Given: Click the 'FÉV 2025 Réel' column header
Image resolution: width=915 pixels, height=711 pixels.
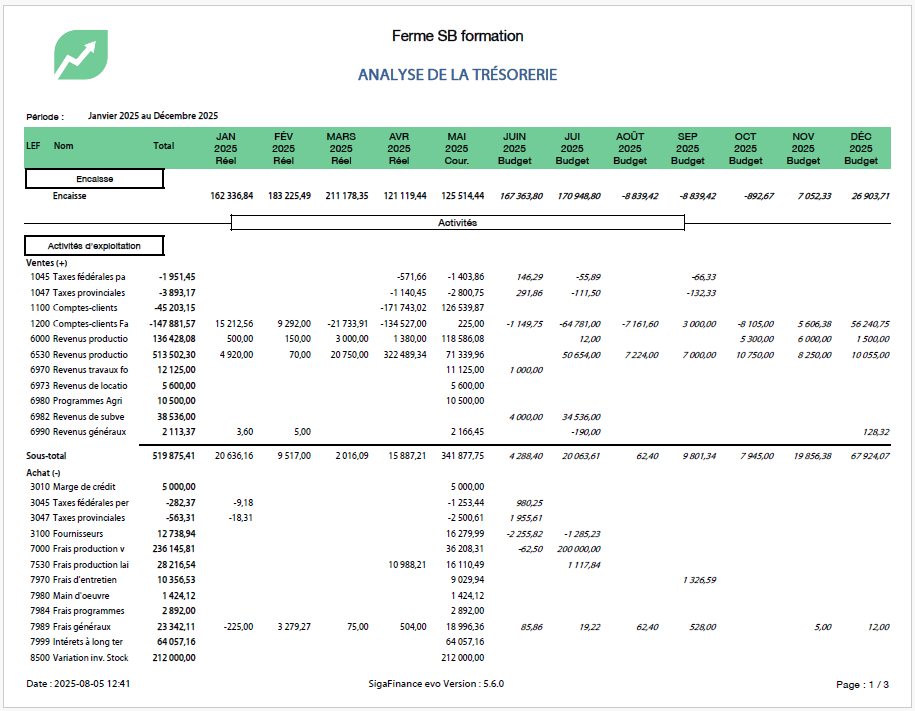Looking at the screenshot, I should [x=284, y=148].
